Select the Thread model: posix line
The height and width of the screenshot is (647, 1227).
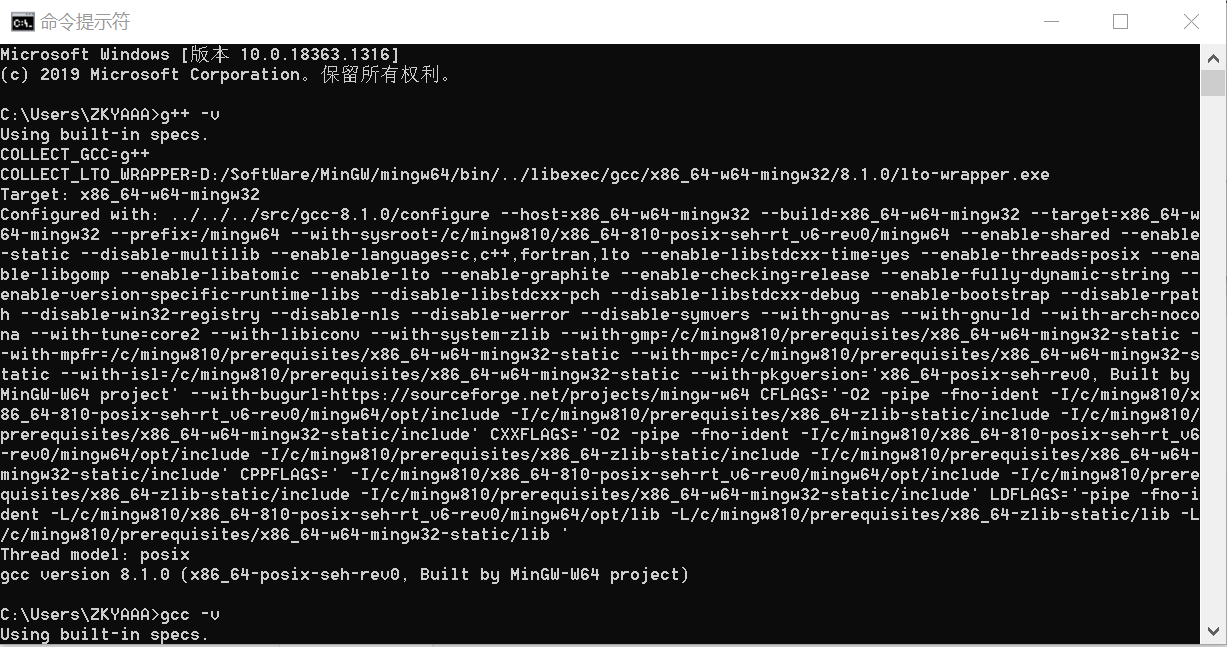[95, 554]
